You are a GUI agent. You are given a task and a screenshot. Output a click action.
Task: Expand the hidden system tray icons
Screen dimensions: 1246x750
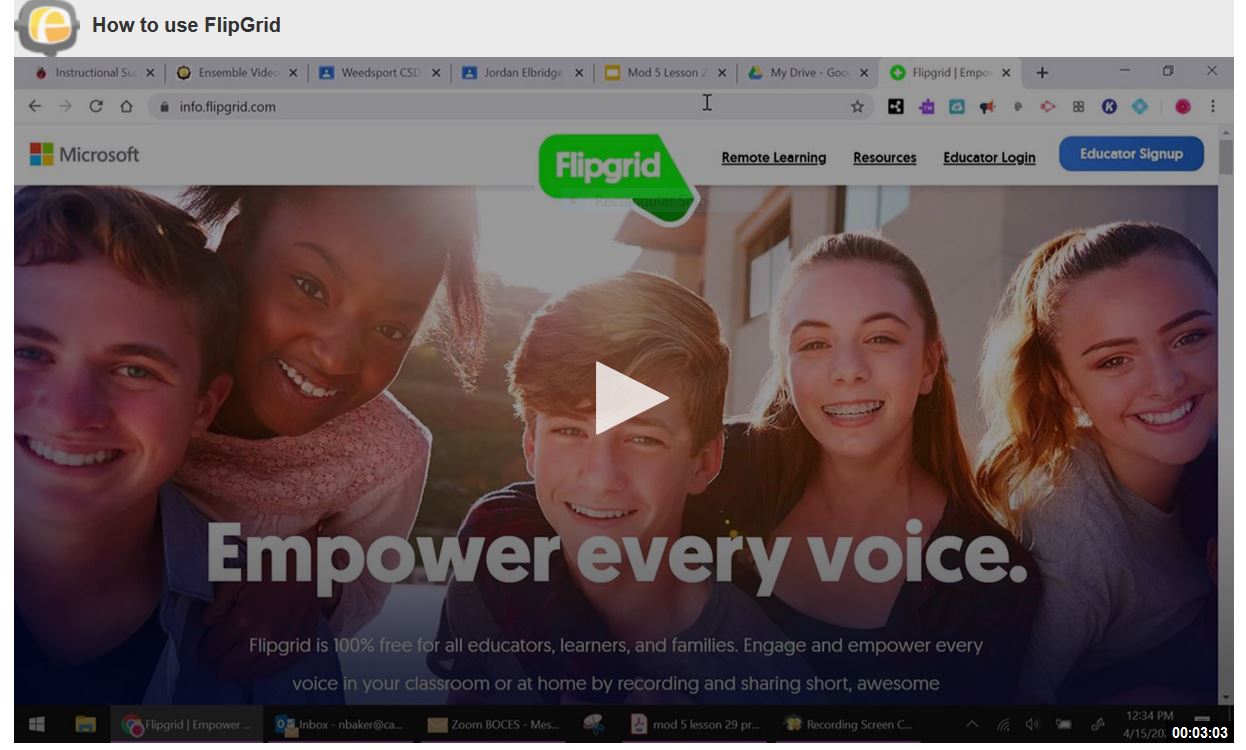point(971,724)
